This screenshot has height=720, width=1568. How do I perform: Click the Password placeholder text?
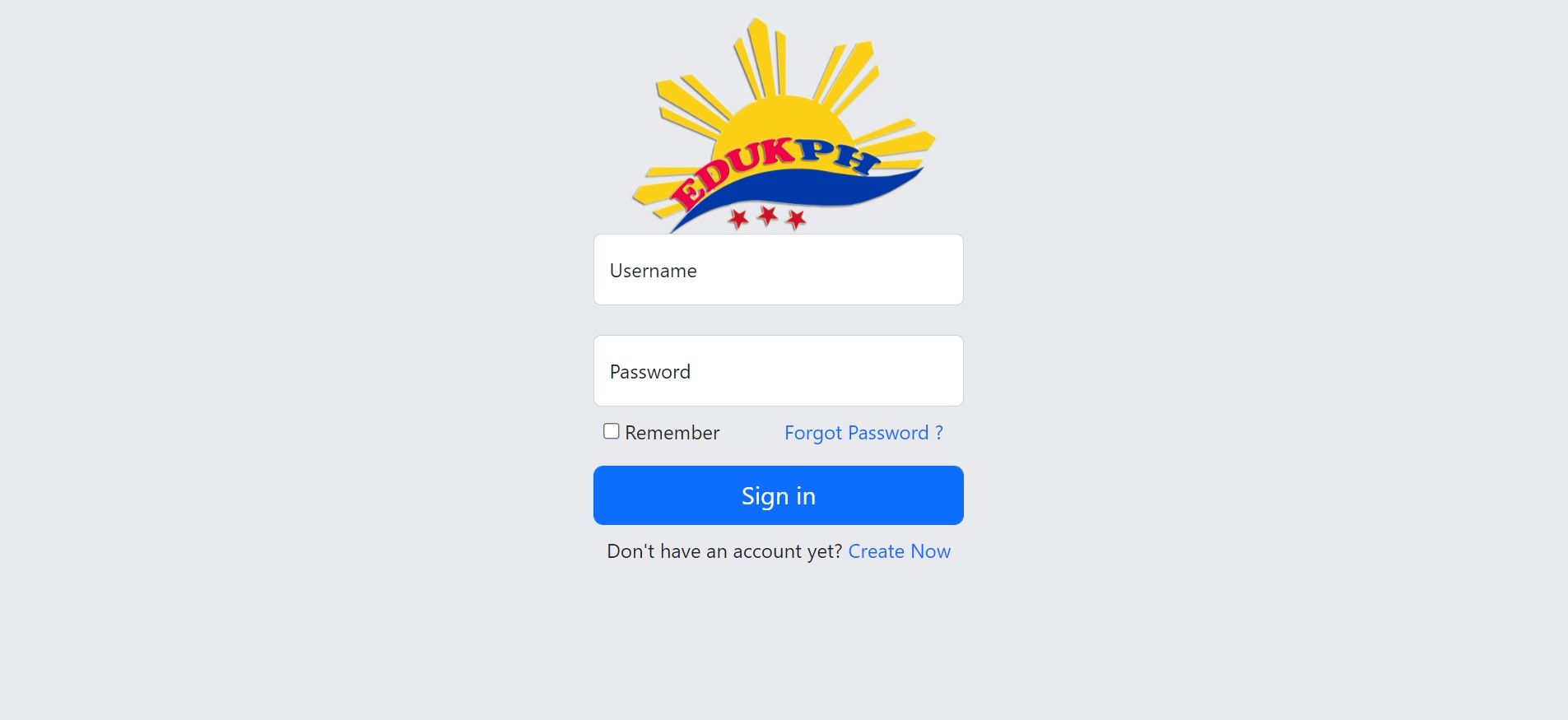(x=650, y=372)
